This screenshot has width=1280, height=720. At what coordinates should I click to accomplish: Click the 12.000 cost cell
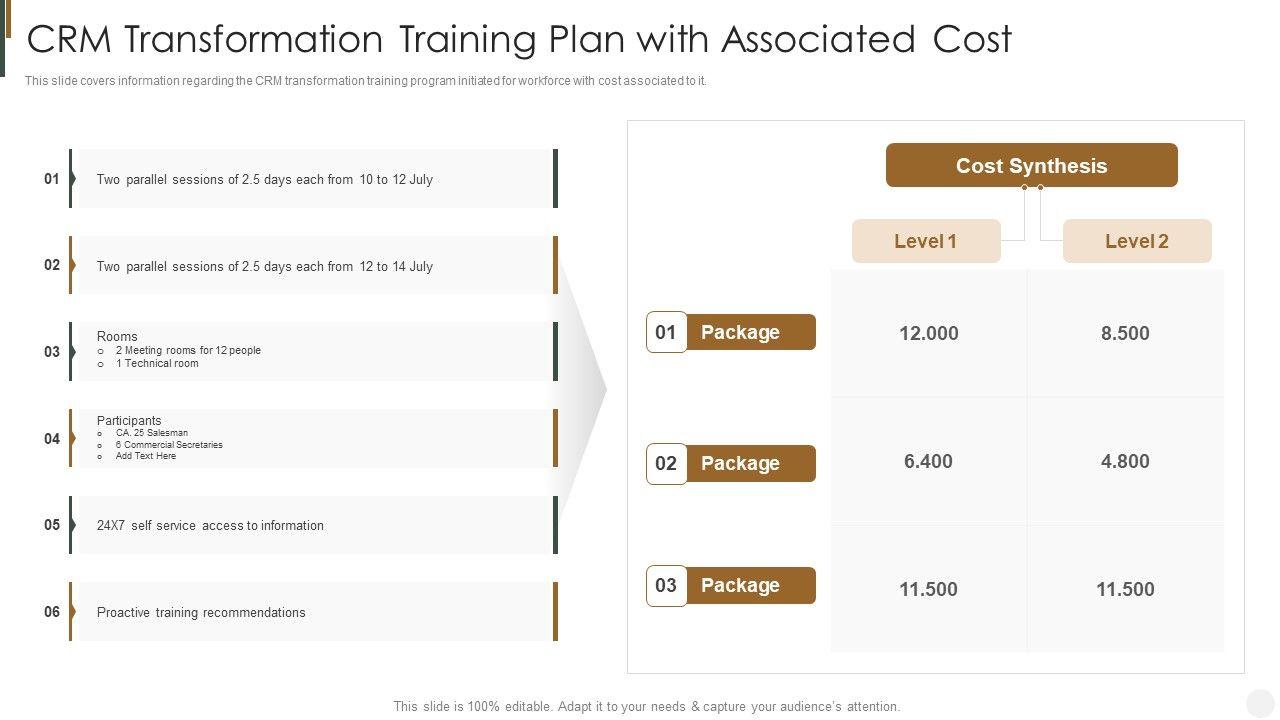(928, 333)
